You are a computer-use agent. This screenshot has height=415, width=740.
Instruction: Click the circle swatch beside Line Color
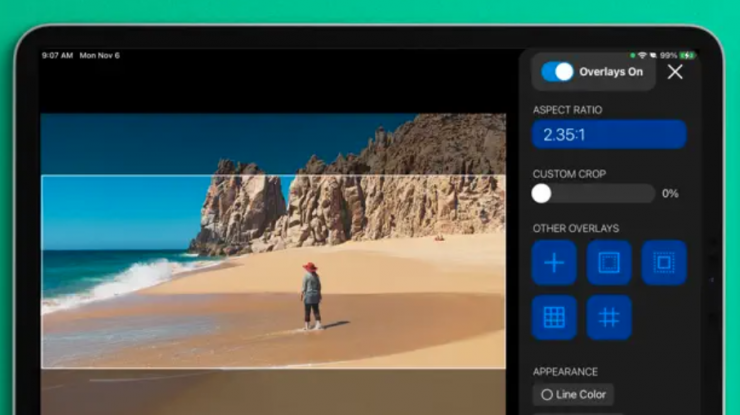point(547,395)
